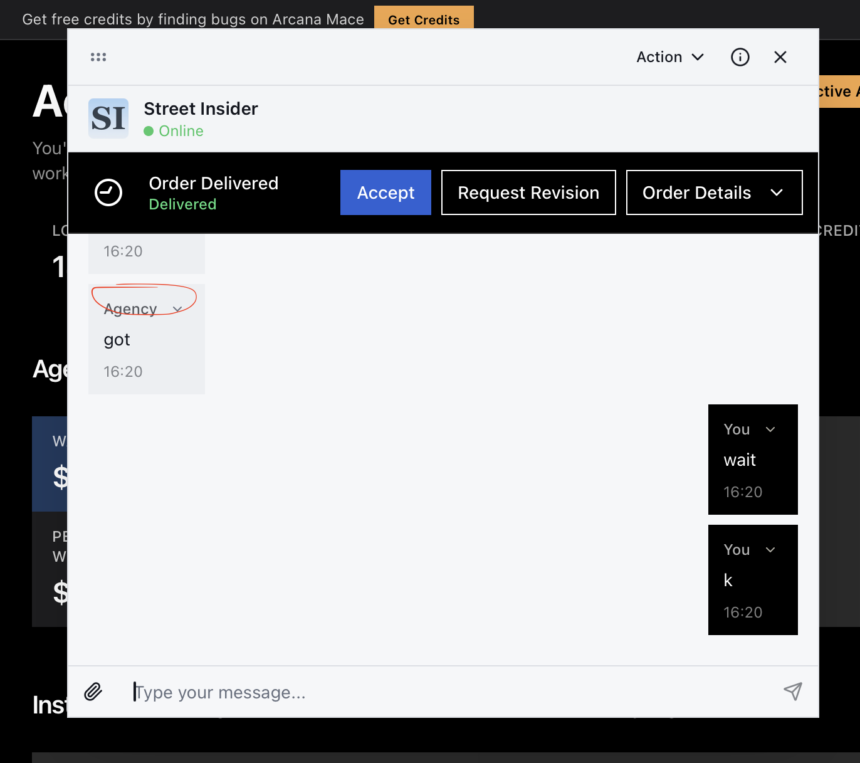Click the Street Insider name
Viewport: 860px width, 763px height.
tap(201, 108)
